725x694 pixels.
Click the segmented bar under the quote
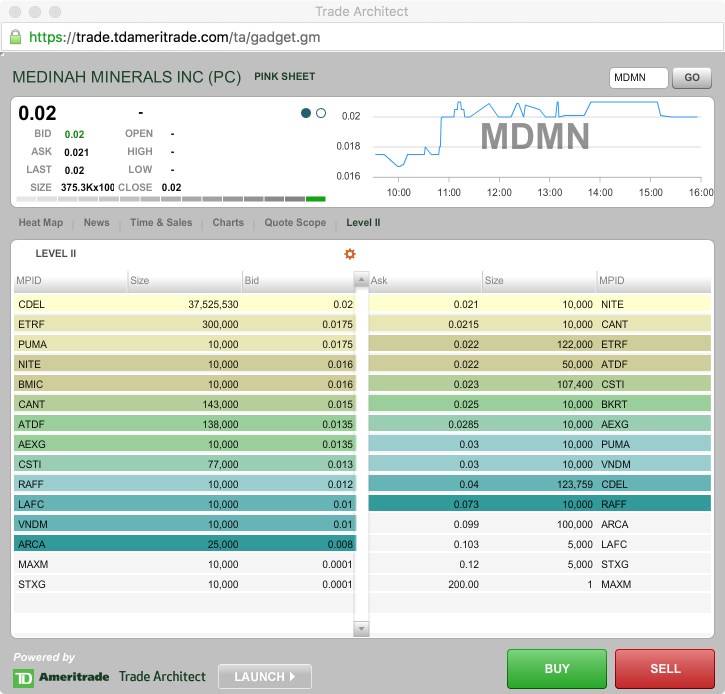pyautogui.click(x=171, y=199)
